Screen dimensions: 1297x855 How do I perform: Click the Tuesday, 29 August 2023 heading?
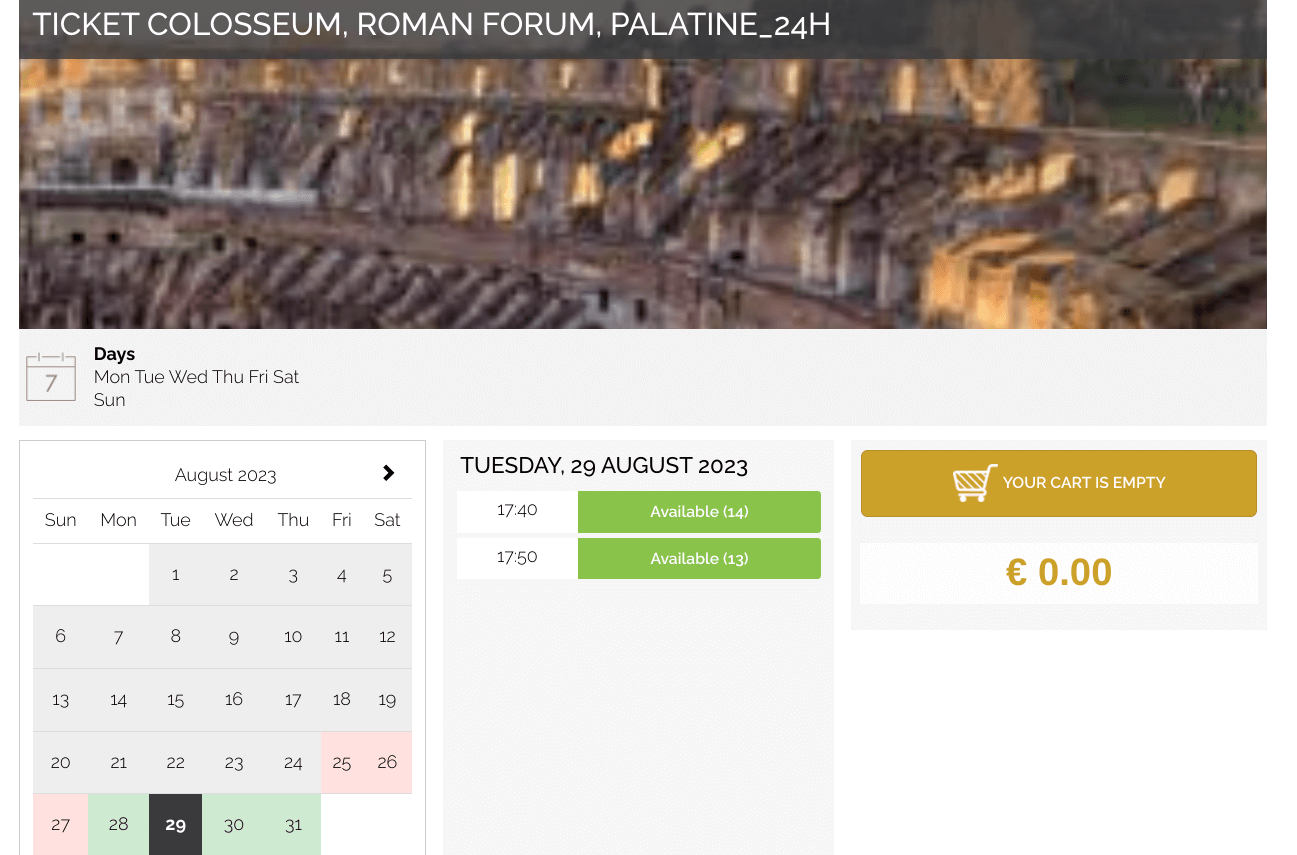[604, 465]
